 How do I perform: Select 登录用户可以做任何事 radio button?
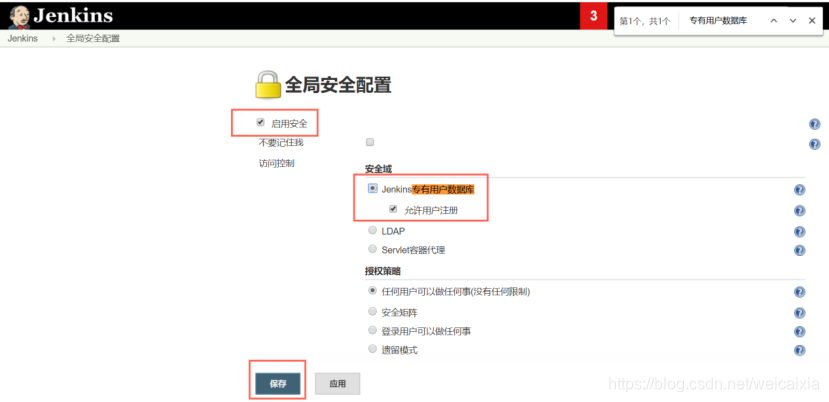373,330
